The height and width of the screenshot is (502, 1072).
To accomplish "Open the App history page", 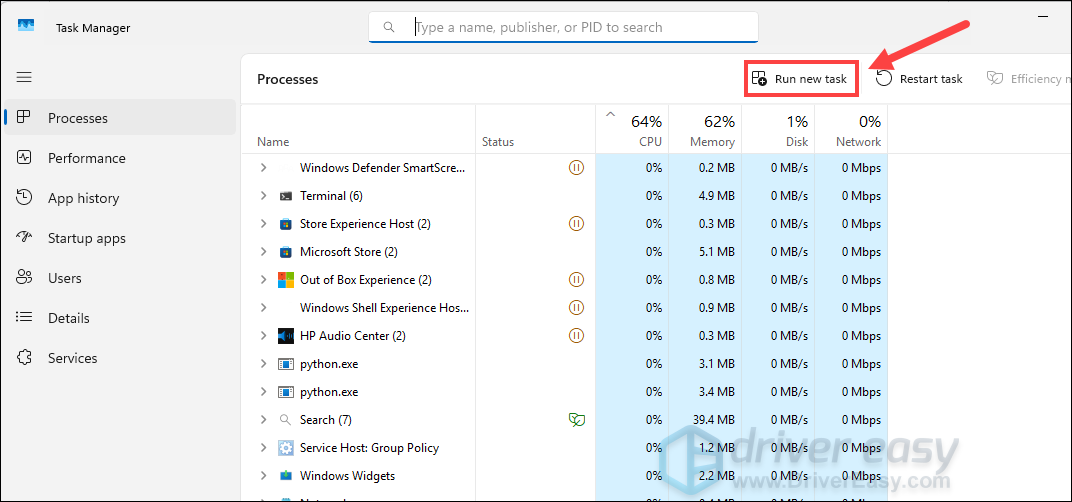I will click(x=120, y=198).
